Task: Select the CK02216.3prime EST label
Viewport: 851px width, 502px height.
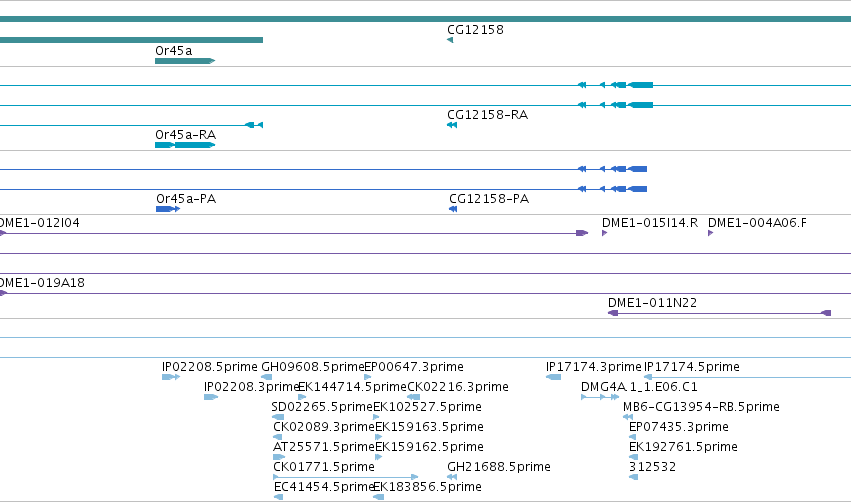Action: (x=458, y=387)
